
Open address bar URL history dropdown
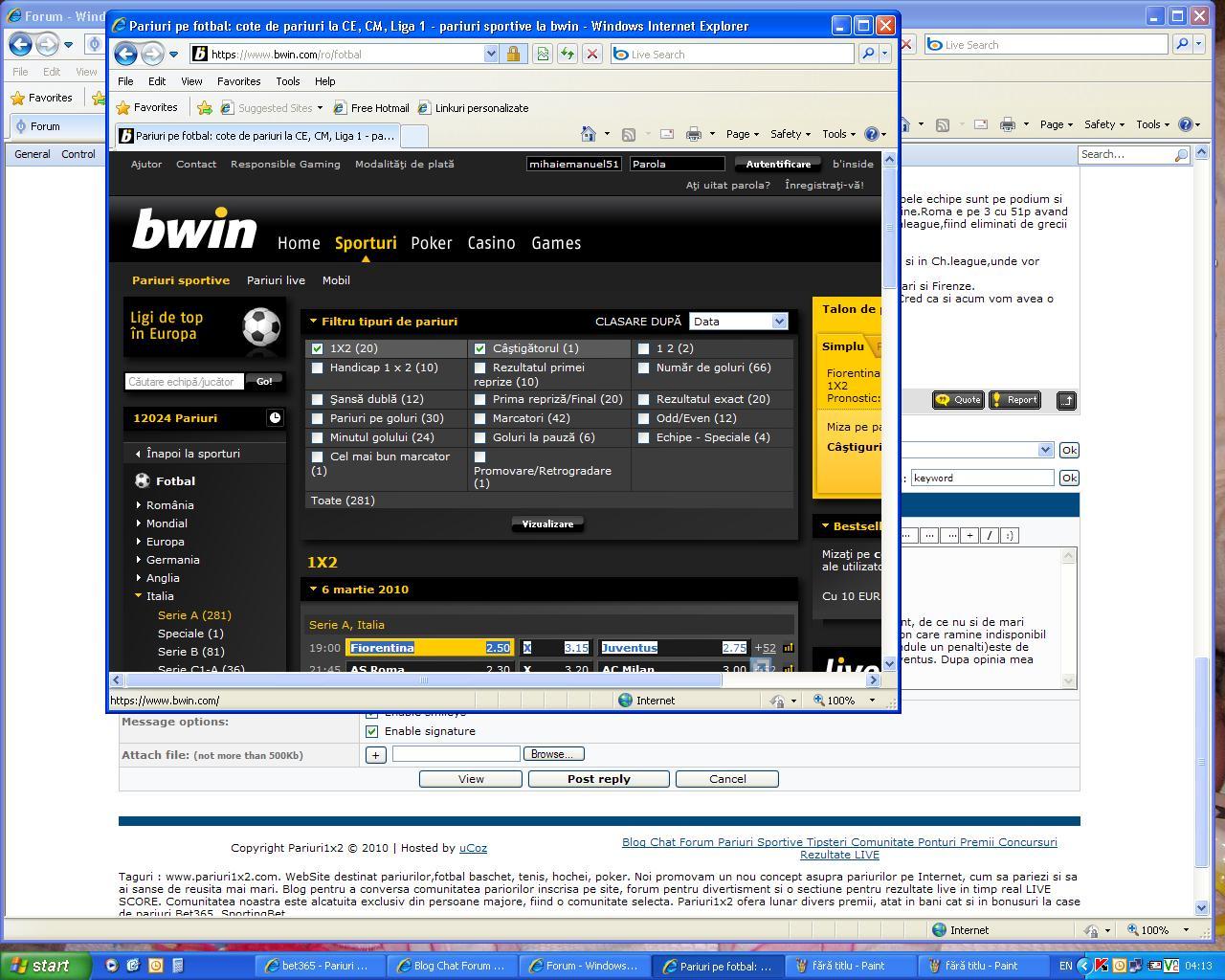[x=491, y=55]
